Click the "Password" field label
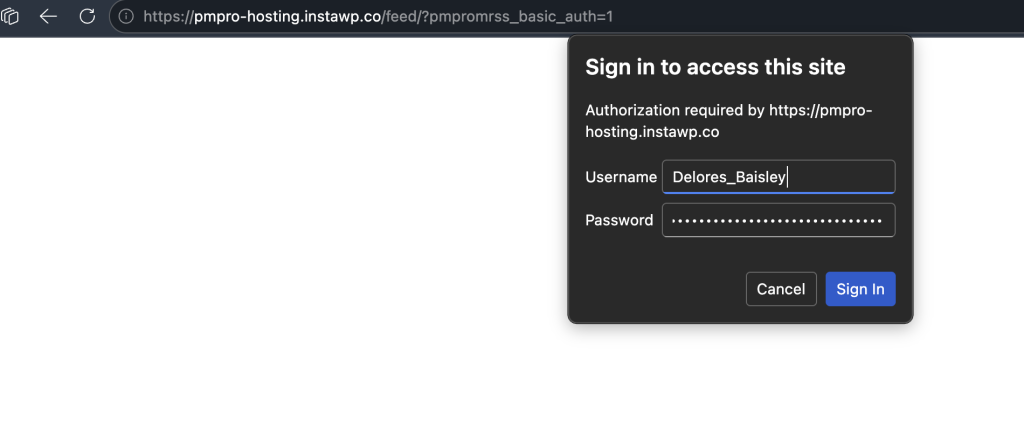This screenshot has width=1024, height=441. [619, 220]
